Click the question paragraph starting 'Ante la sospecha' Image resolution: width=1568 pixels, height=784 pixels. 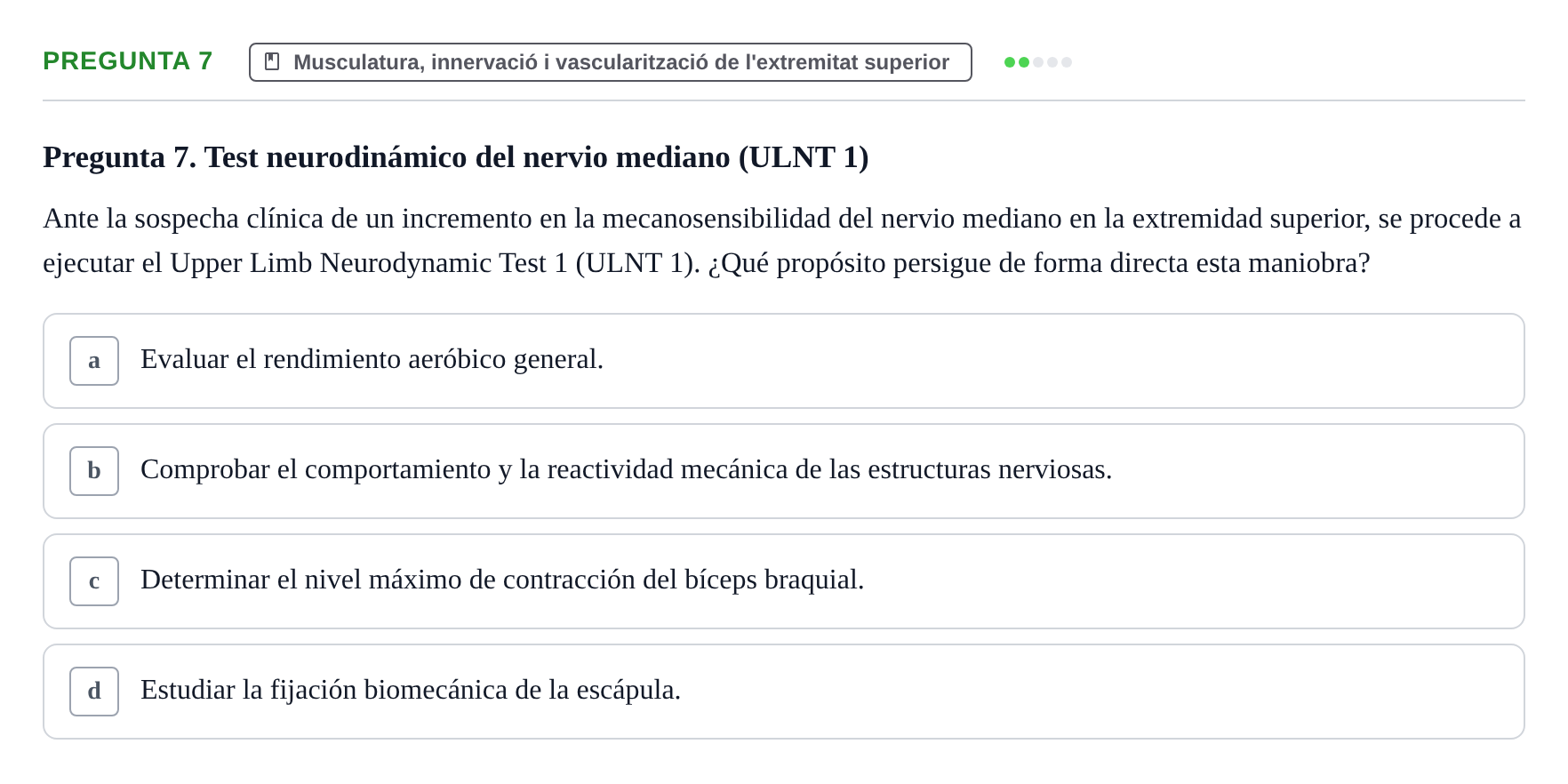[x=782, y=241]
